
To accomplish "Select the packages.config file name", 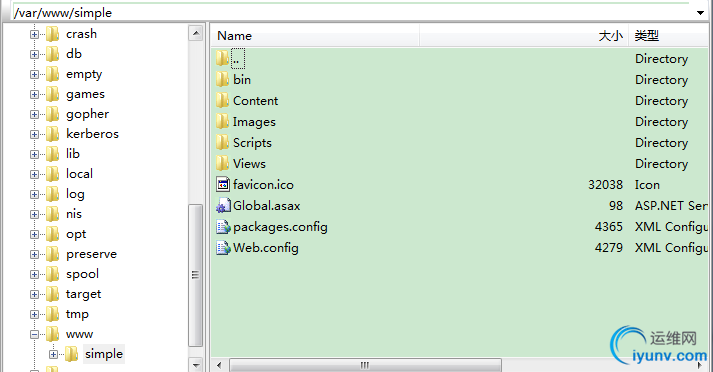I will pos(280,226).
